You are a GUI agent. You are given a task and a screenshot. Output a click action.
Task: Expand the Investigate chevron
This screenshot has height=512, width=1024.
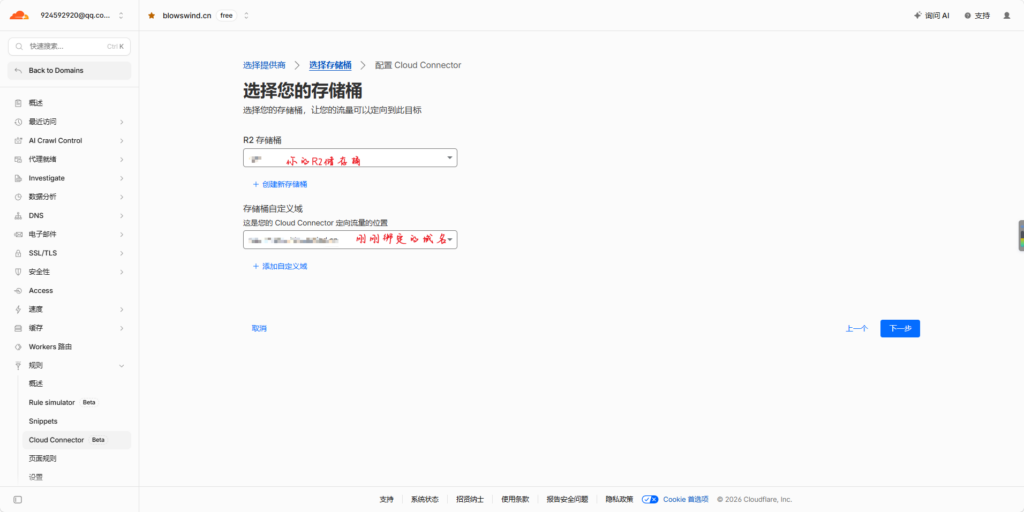tap(121, 178)
